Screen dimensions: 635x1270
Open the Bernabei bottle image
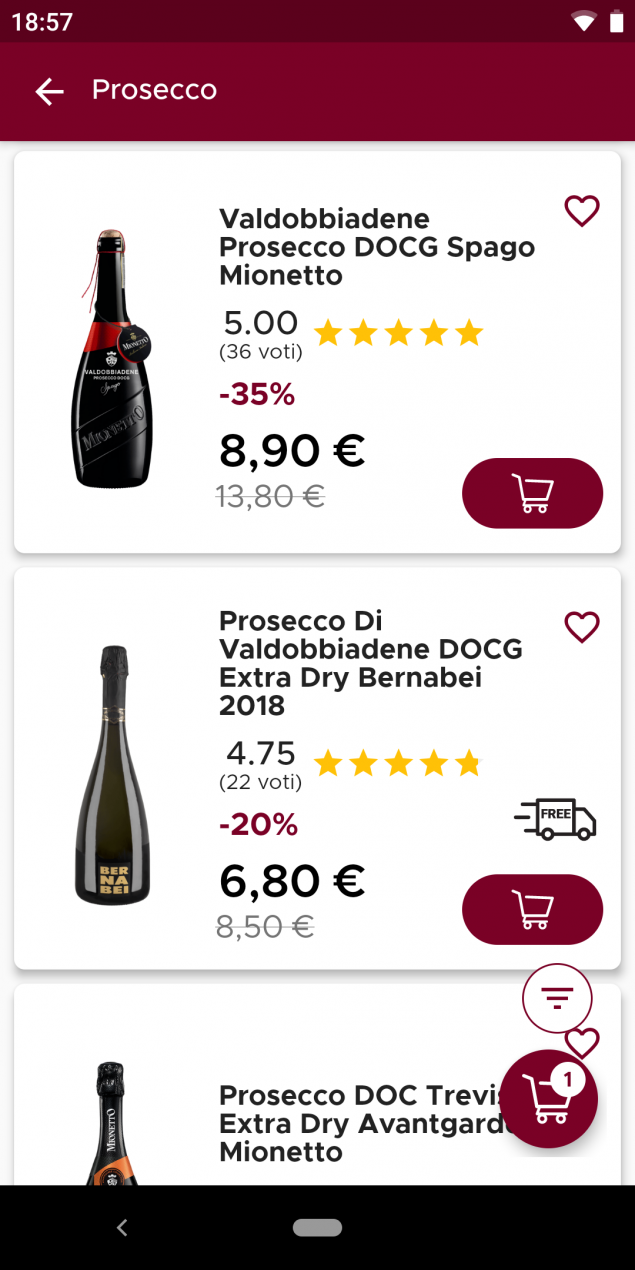pyautogui.click(x=113, y=775)
